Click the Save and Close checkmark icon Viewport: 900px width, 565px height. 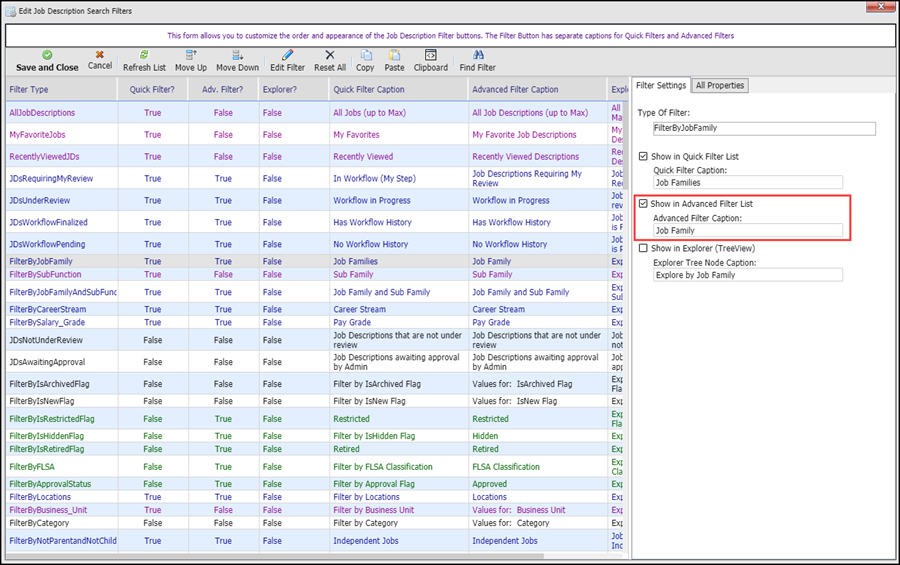[47, 55]
